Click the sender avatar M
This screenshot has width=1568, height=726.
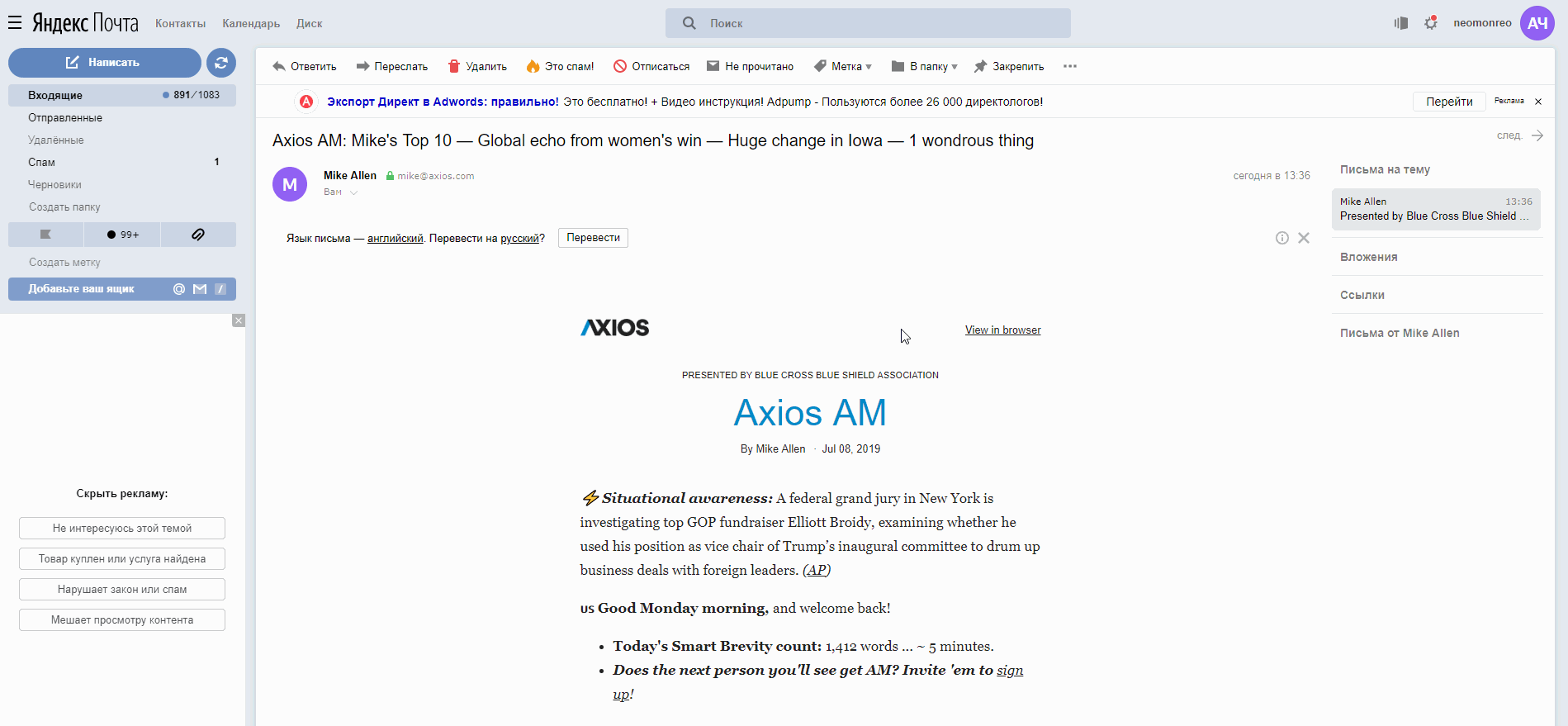[x=290, y=184]
